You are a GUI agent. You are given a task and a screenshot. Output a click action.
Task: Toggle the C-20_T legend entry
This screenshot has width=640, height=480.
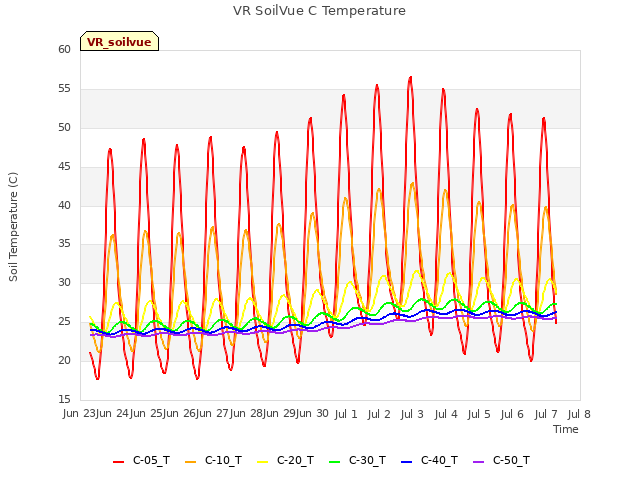[286, 460]
